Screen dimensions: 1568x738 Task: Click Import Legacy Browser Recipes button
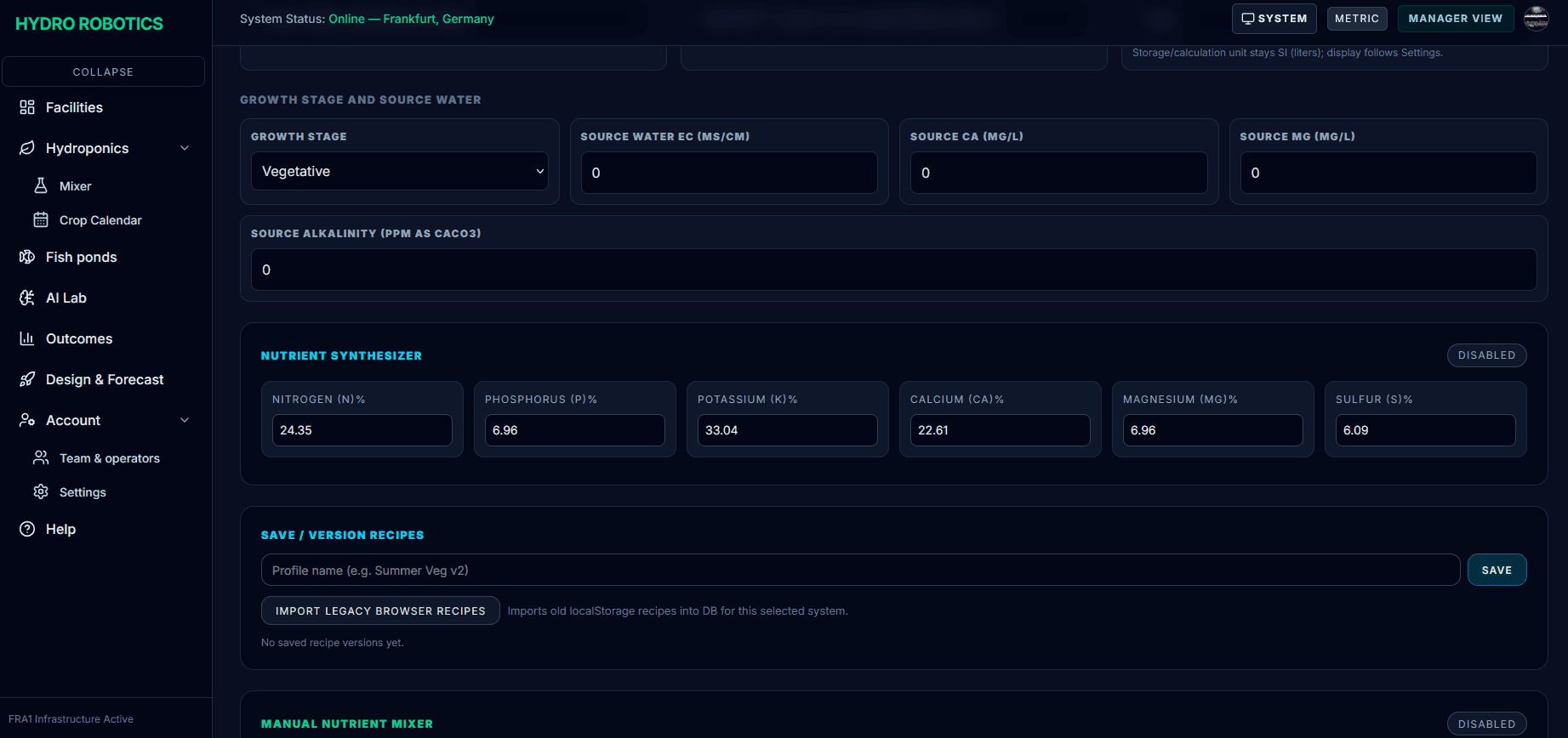[x=380, y=610]
